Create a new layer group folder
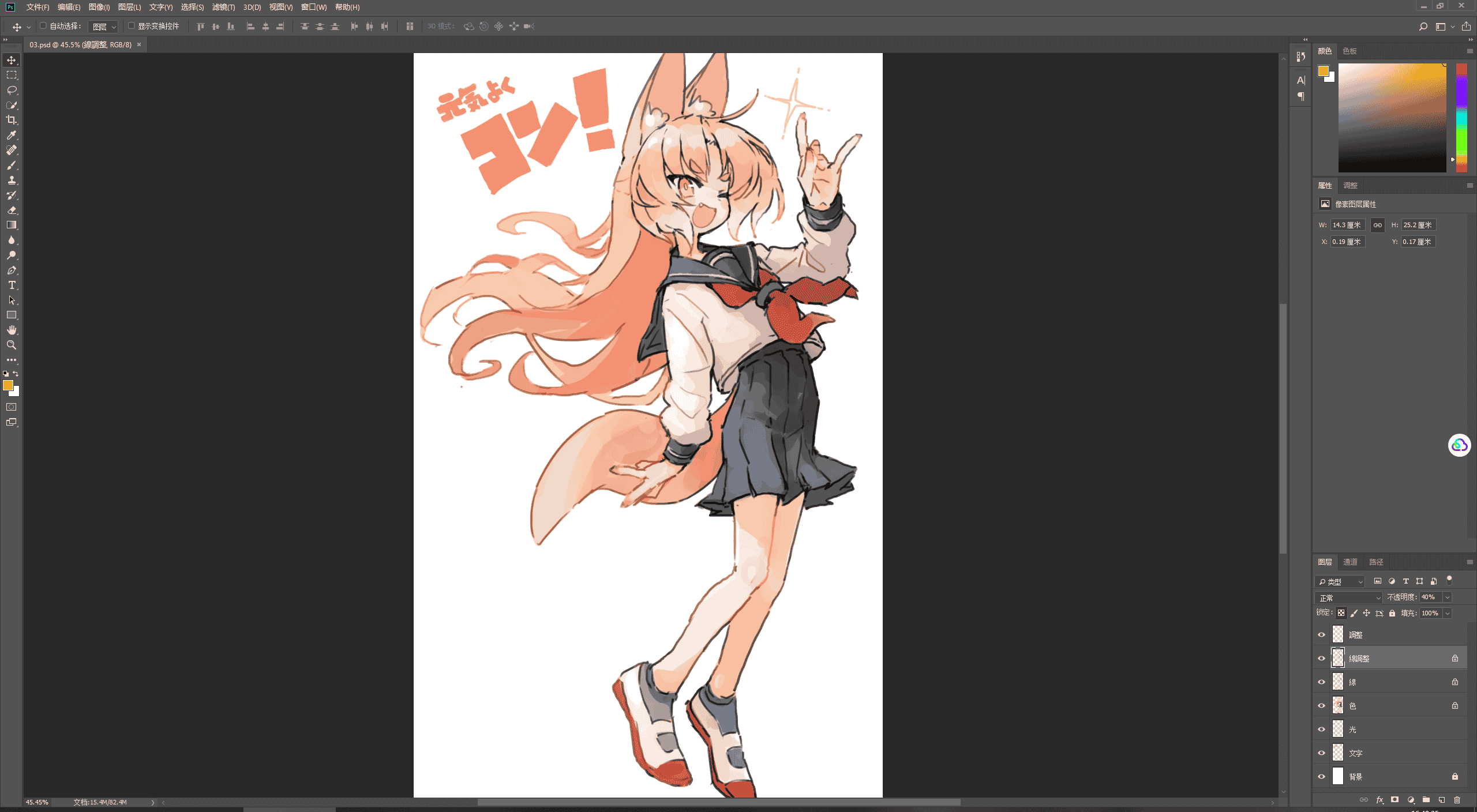Viewport: 1477px width, 812px height. tap(1426, 800)
